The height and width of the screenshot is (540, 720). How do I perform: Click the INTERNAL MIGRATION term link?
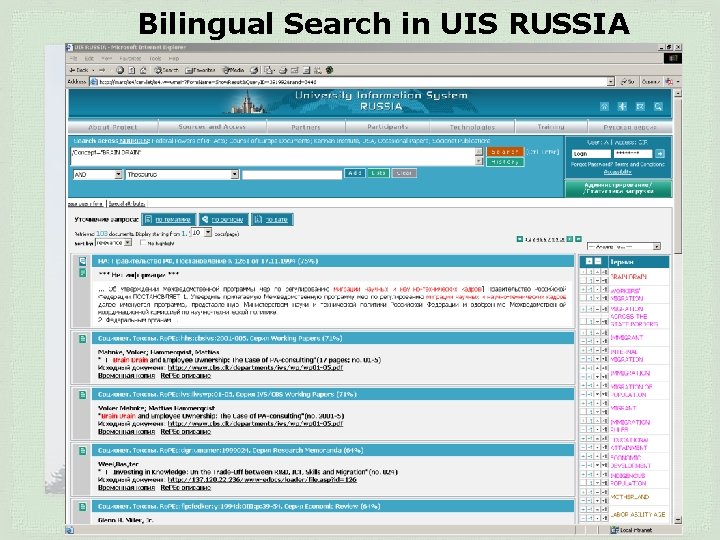pyautogui.click(x=627, y=355)
